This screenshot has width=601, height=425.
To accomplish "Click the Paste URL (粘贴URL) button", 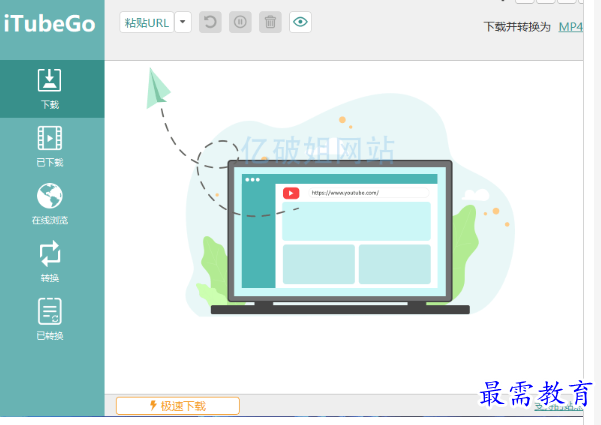I will tap(147, 22).
